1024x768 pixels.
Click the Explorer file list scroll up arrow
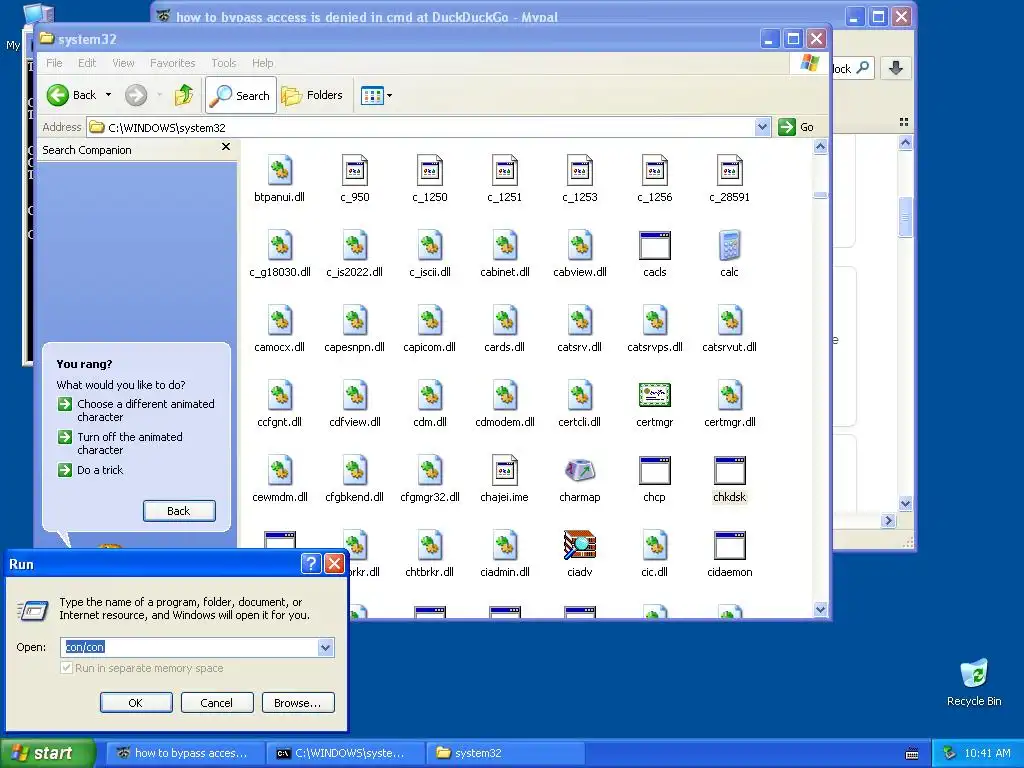820,147
